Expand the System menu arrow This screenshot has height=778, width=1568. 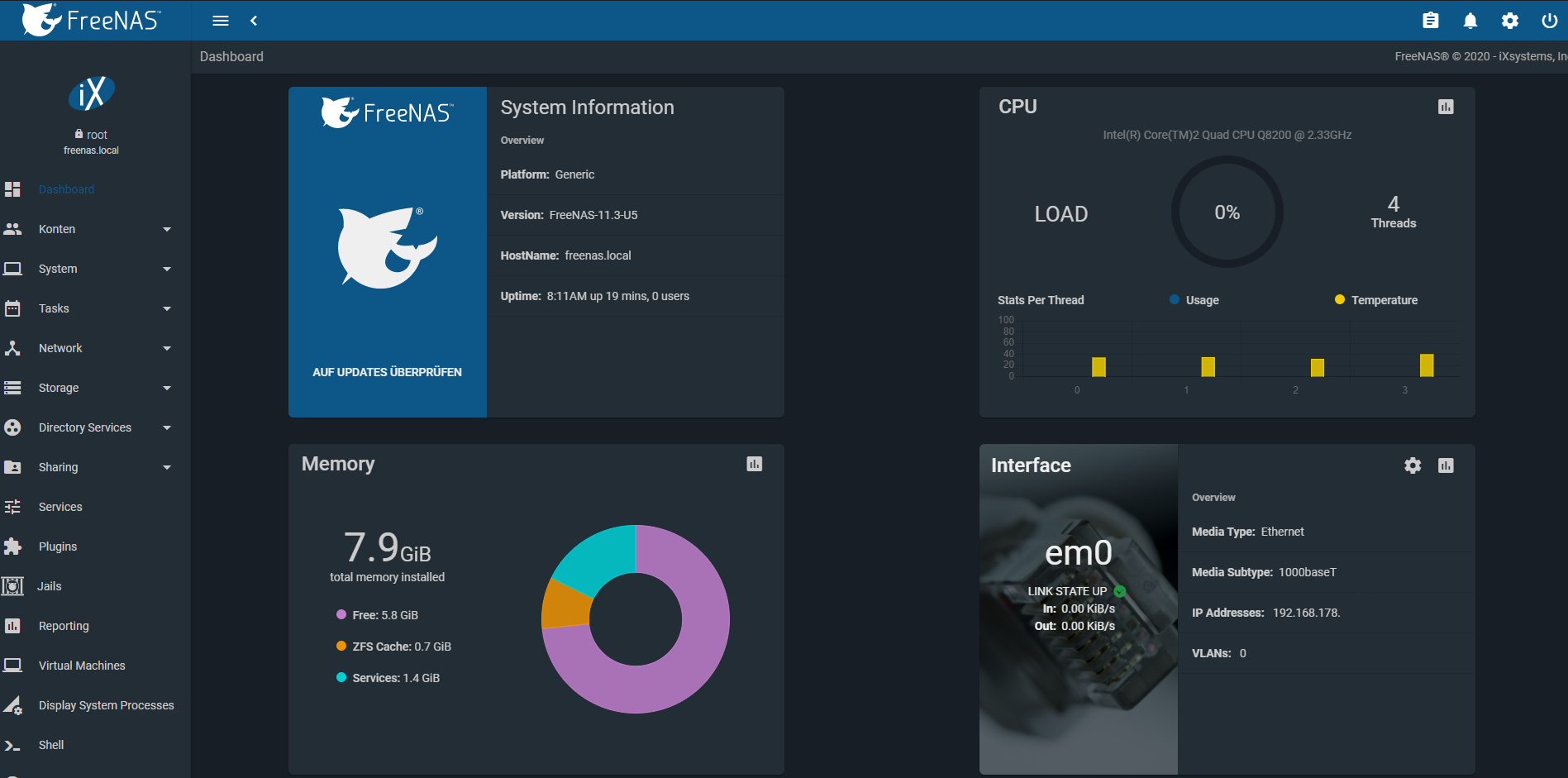(167, 269)
